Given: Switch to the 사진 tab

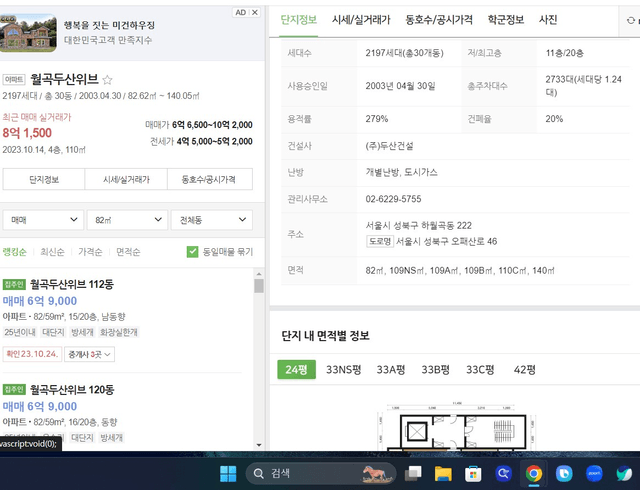Looking at the screenshot, I should tap(548, 20).
